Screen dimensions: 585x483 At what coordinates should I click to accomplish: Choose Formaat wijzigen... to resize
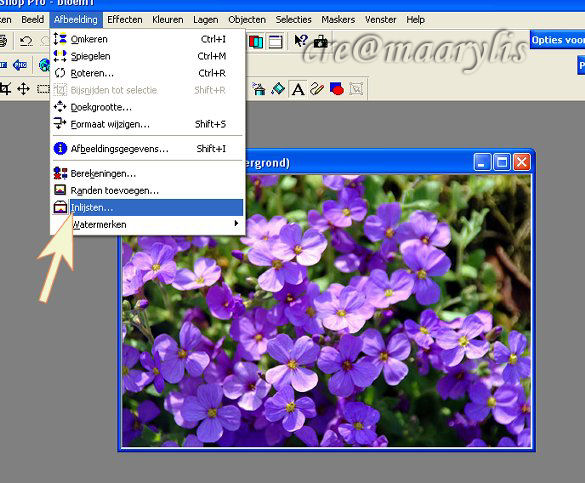point(148,124)
